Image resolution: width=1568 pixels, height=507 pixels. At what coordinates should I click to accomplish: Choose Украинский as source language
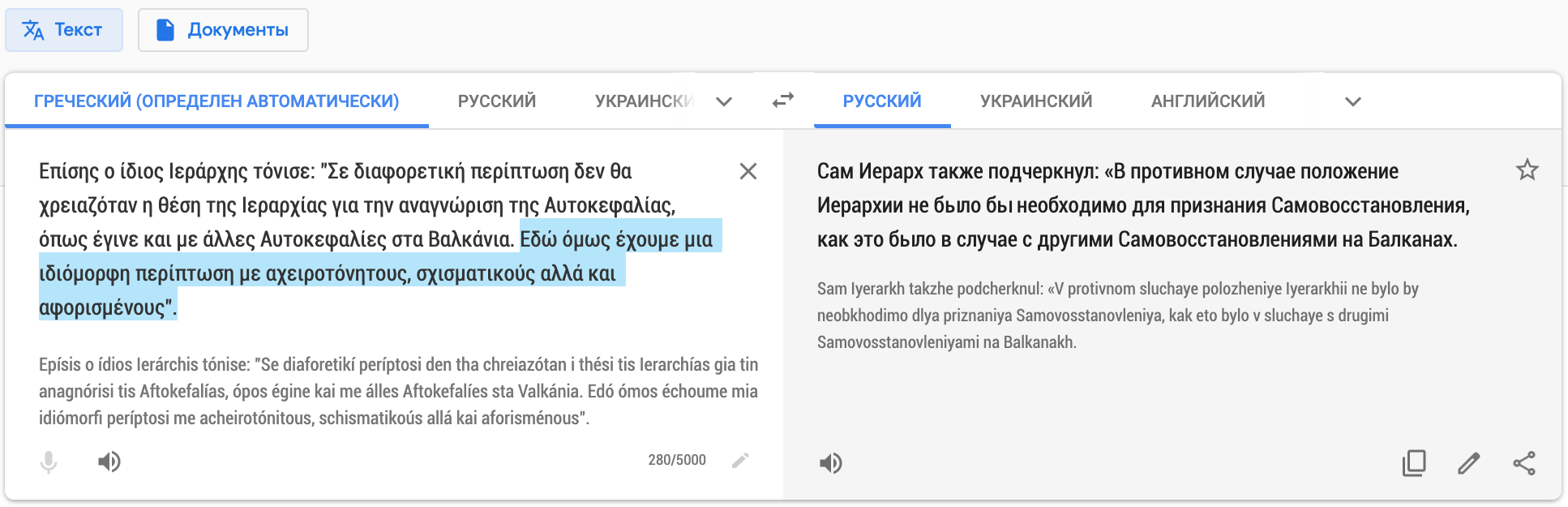click(x=644, y=101)
